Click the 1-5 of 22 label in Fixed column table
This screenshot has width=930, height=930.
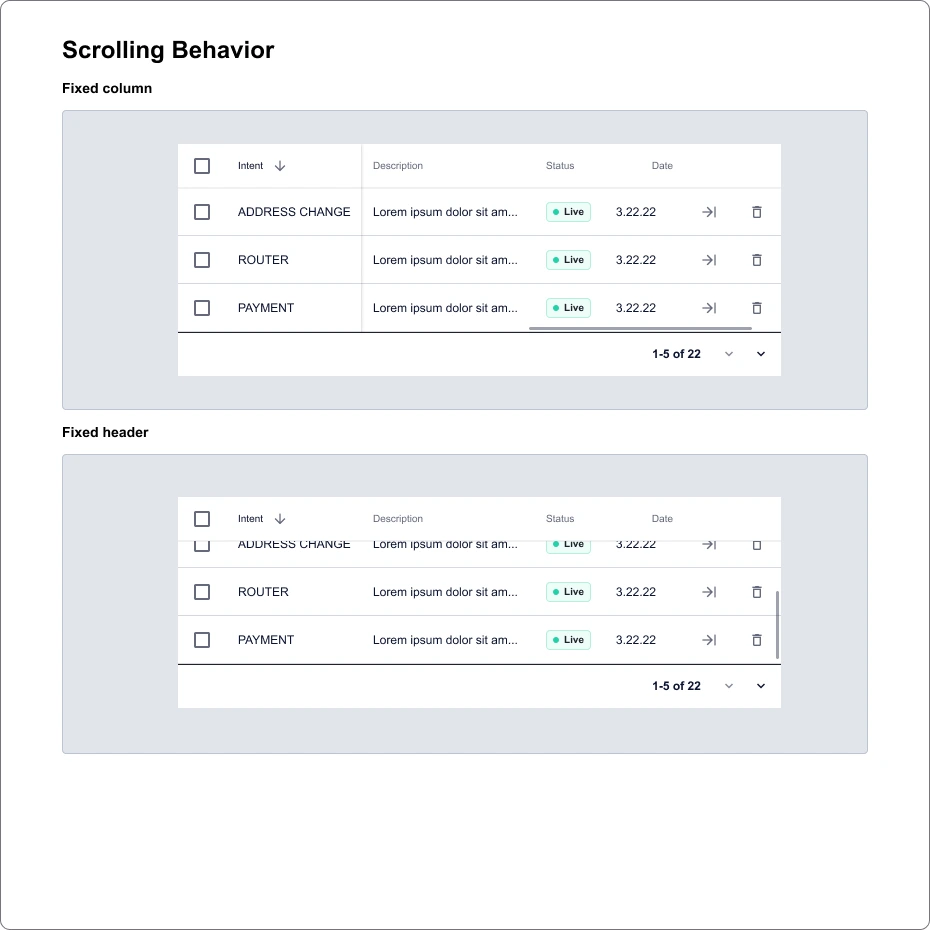point(676,354)
